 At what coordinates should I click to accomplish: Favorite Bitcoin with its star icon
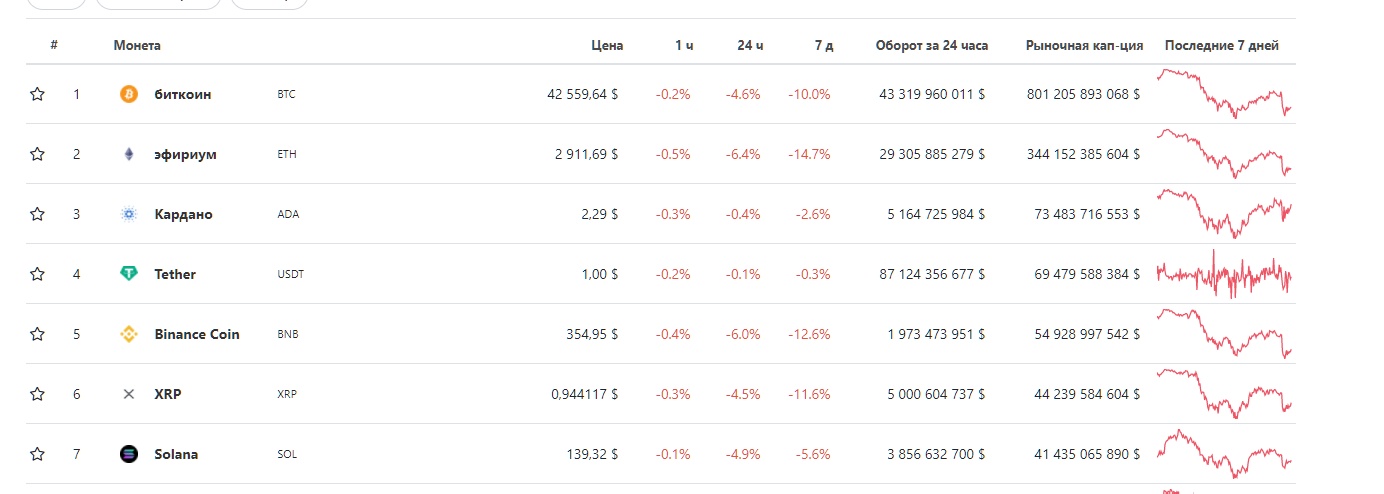[37, 94]
